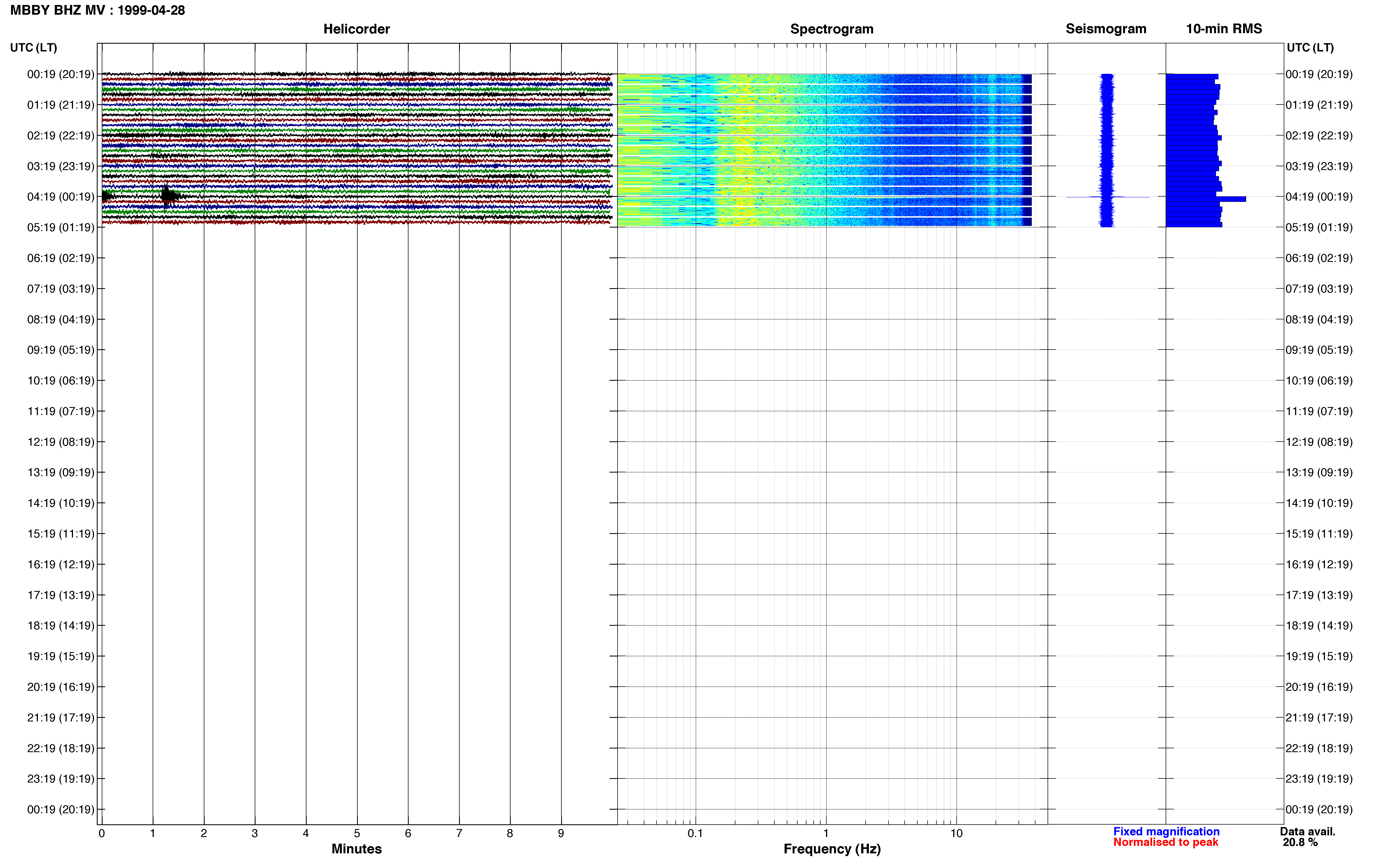Click the 'Data avail.' label
Screen dimensions: 1388x868
coord(1308,831)
